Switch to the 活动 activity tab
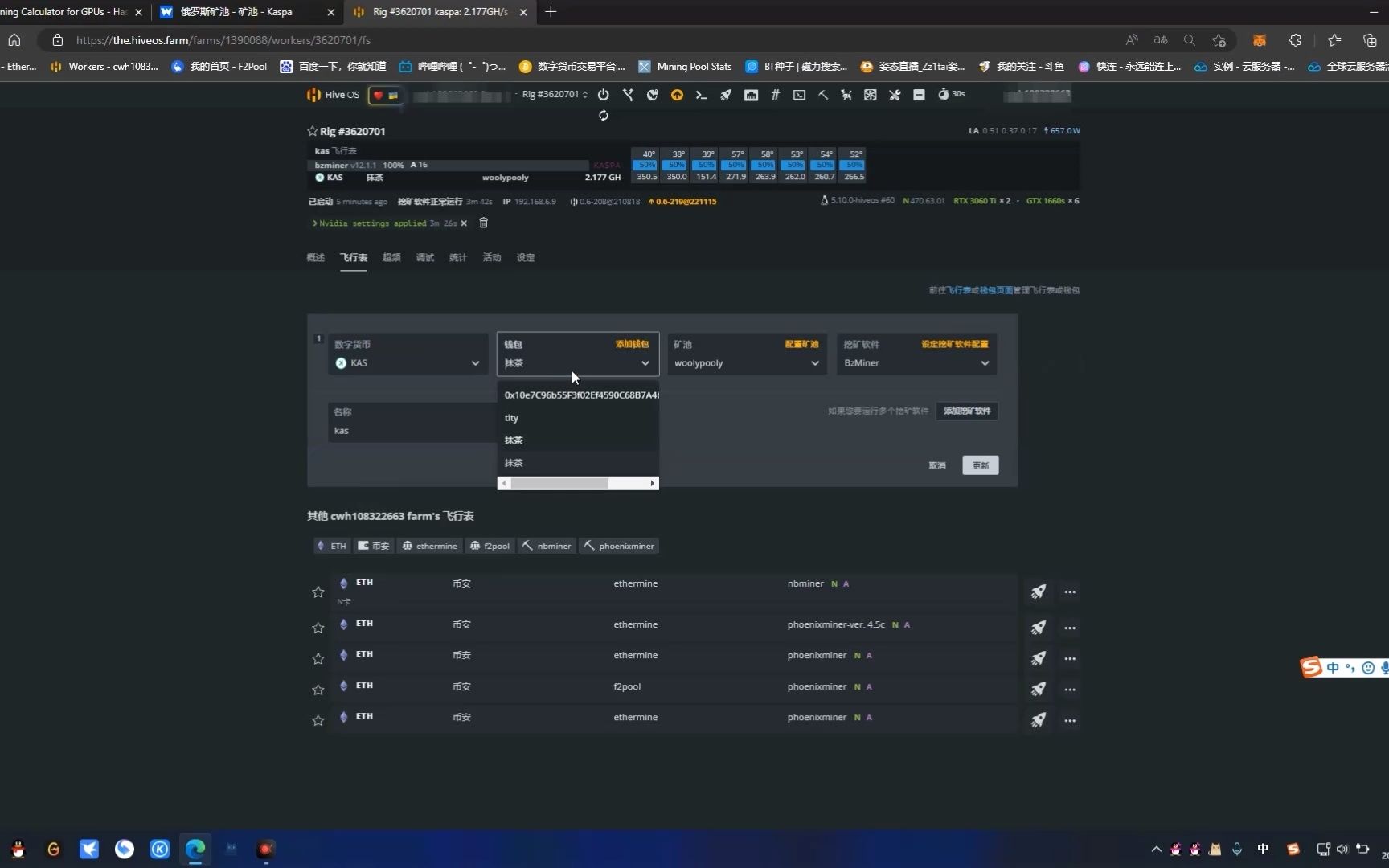 tap(492, 257)
